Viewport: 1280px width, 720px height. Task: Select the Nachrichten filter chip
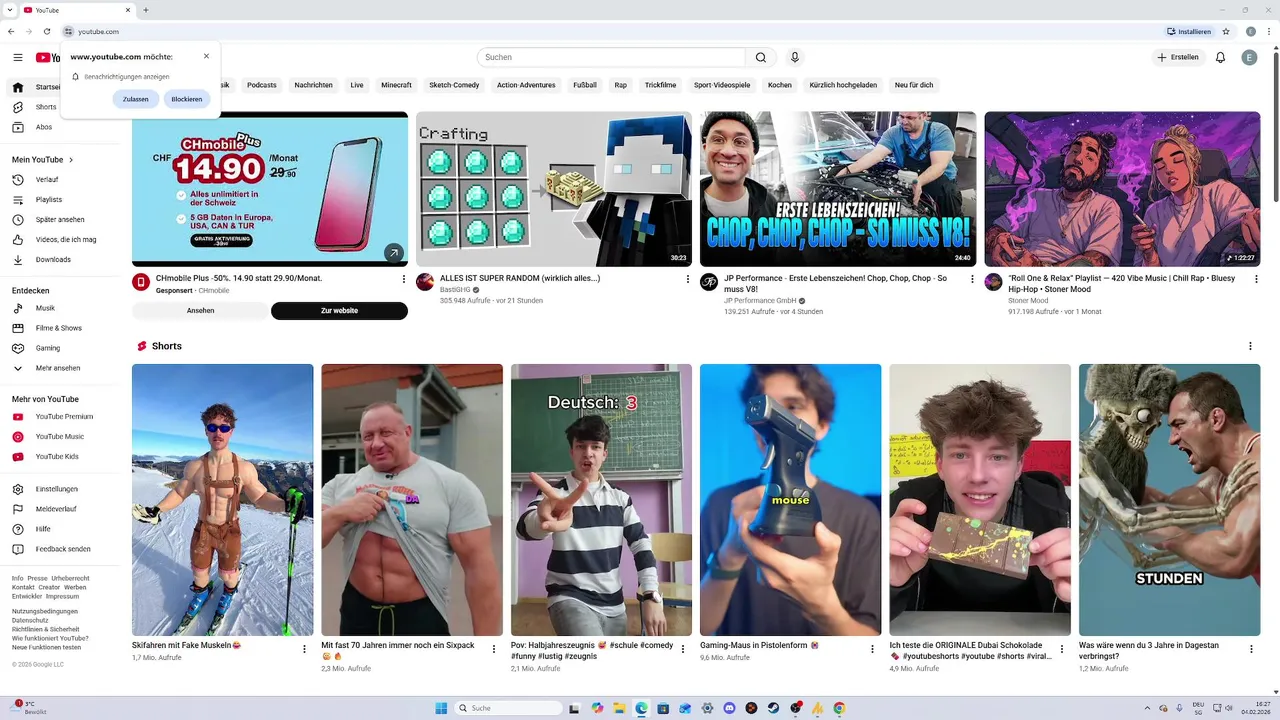coord(314,85)
